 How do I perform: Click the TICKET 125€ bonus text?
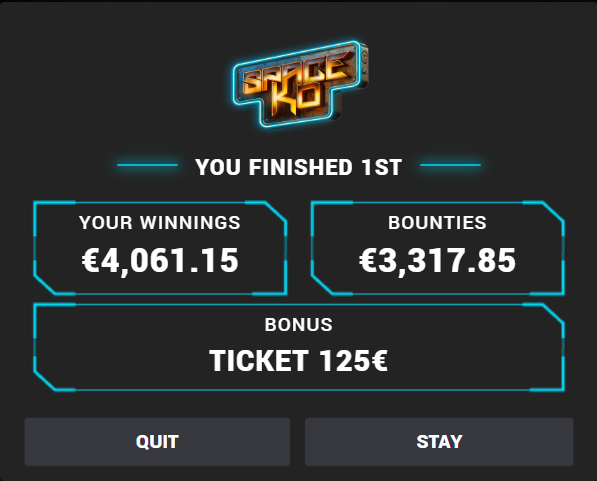tap(298, 361)
